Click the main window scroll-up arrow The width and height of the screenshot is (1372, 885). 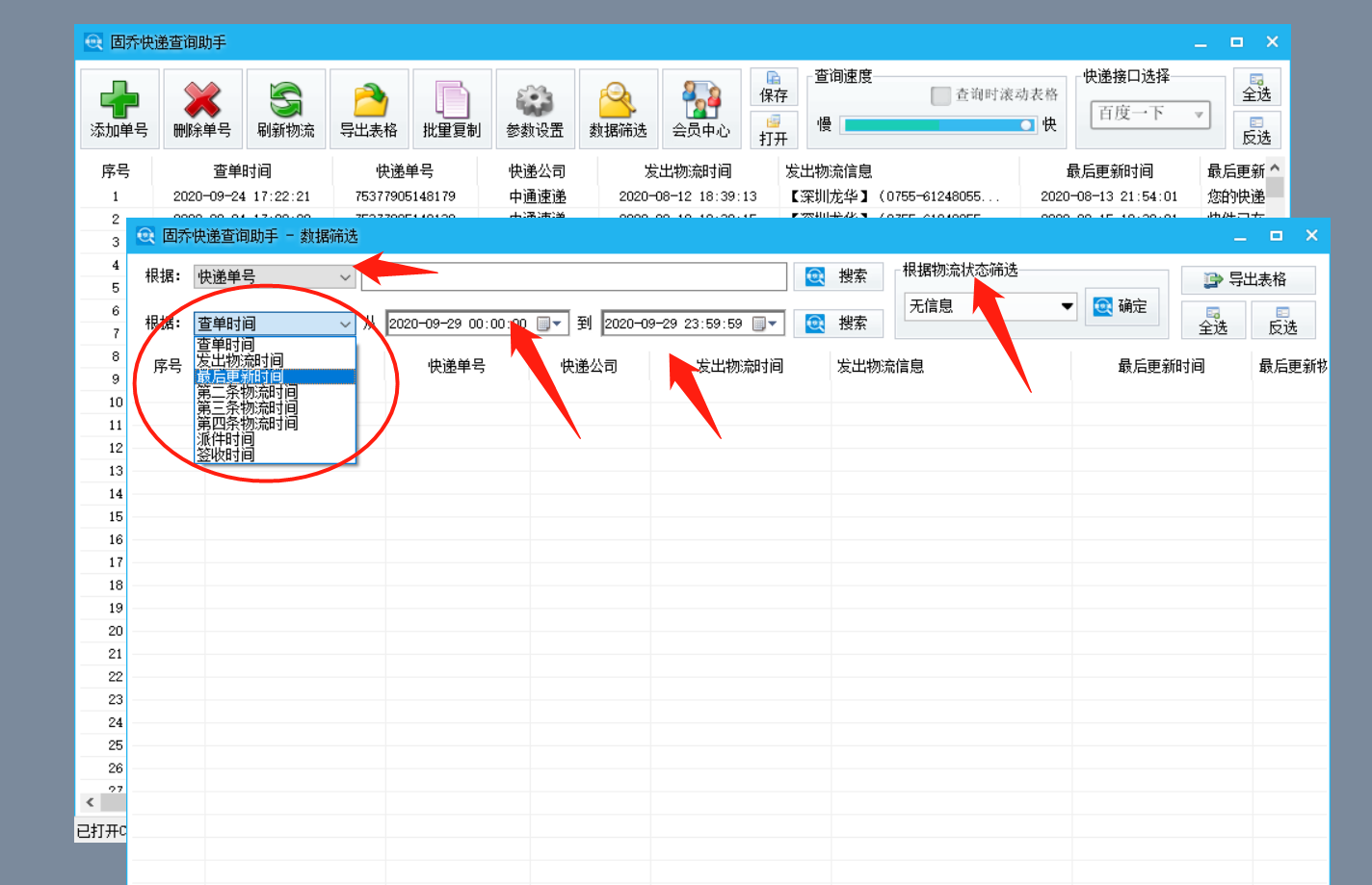click(x=1275, y=169)
